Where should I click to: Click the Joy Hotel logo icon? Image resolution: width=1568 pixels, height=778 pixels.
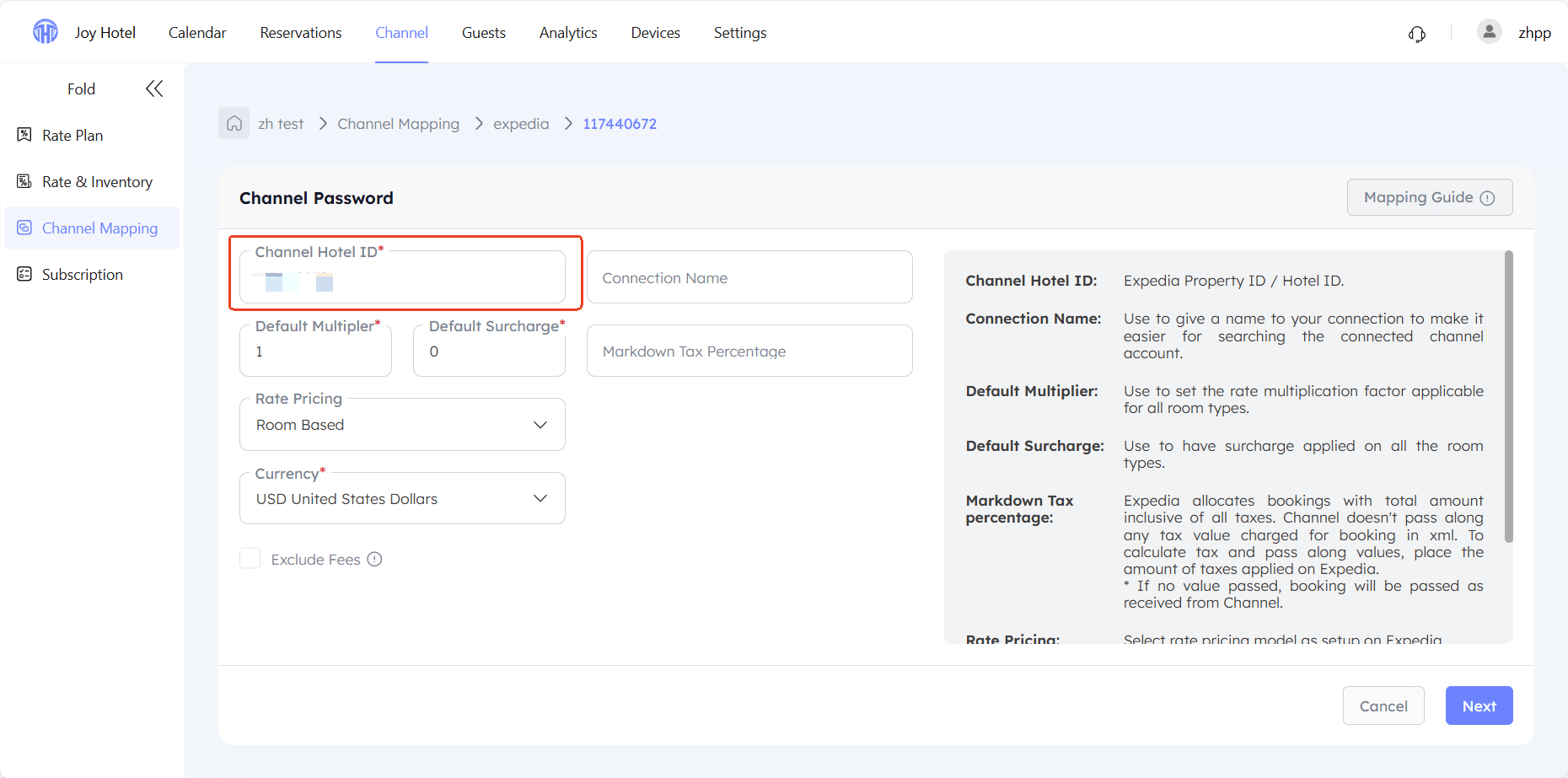click(46, 32)
